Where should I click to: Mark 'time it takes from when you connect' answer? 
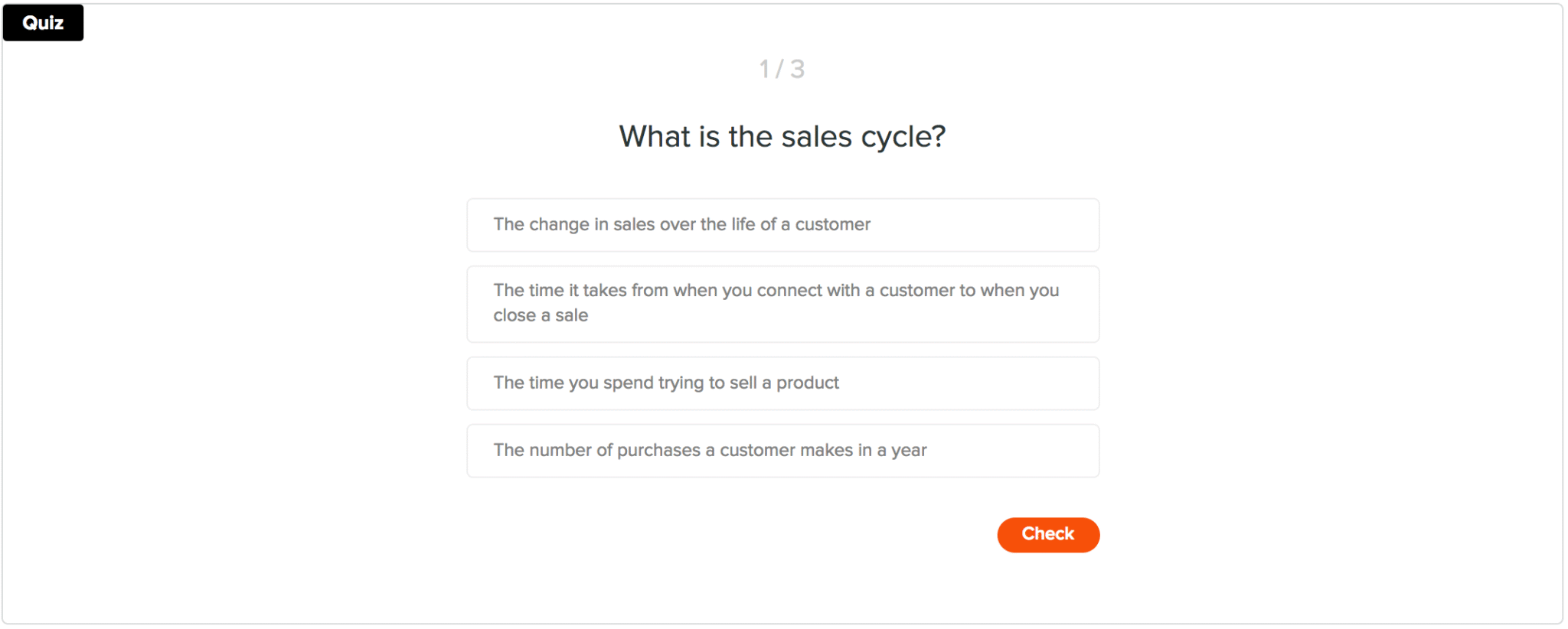point(782,304)
